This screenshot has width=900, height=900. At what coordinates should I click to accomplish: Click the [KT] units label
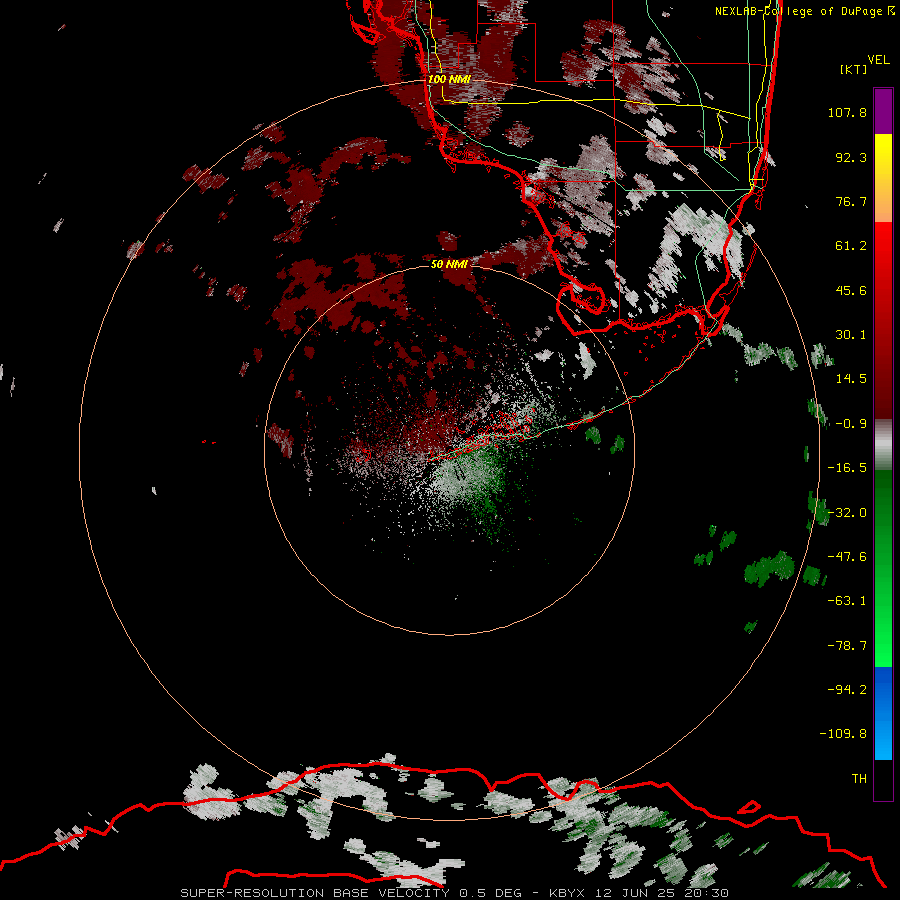tap(854, 69)
